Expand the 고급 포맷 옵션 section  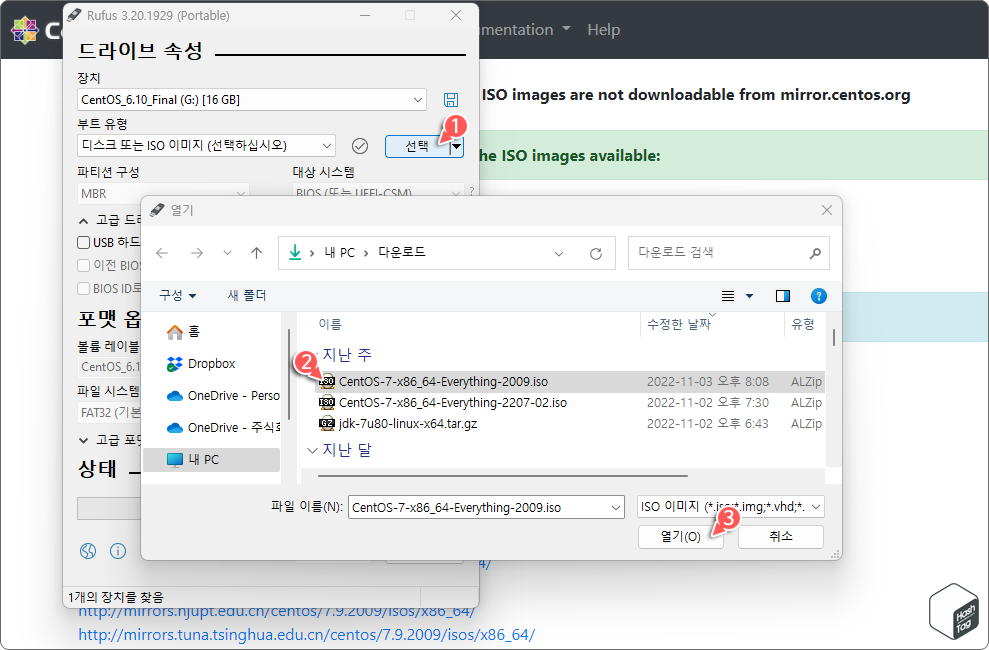[x=83, y=440]
